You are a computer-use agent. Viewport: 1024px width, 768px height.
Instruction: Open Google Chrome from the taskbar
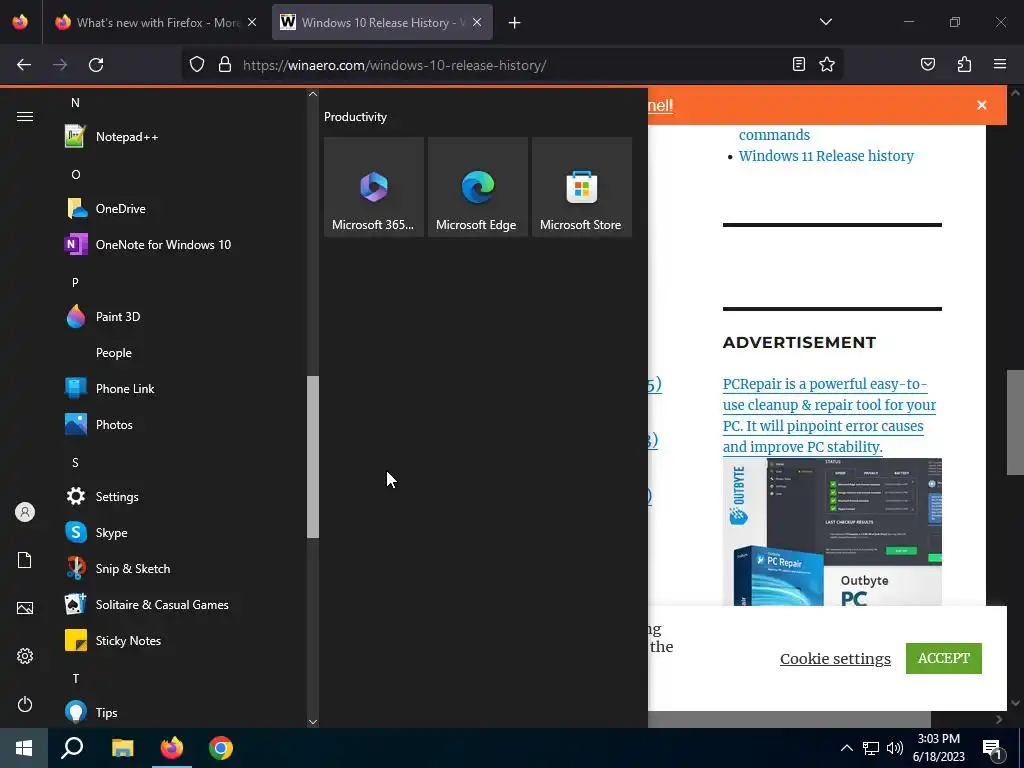tap(221, 748)
